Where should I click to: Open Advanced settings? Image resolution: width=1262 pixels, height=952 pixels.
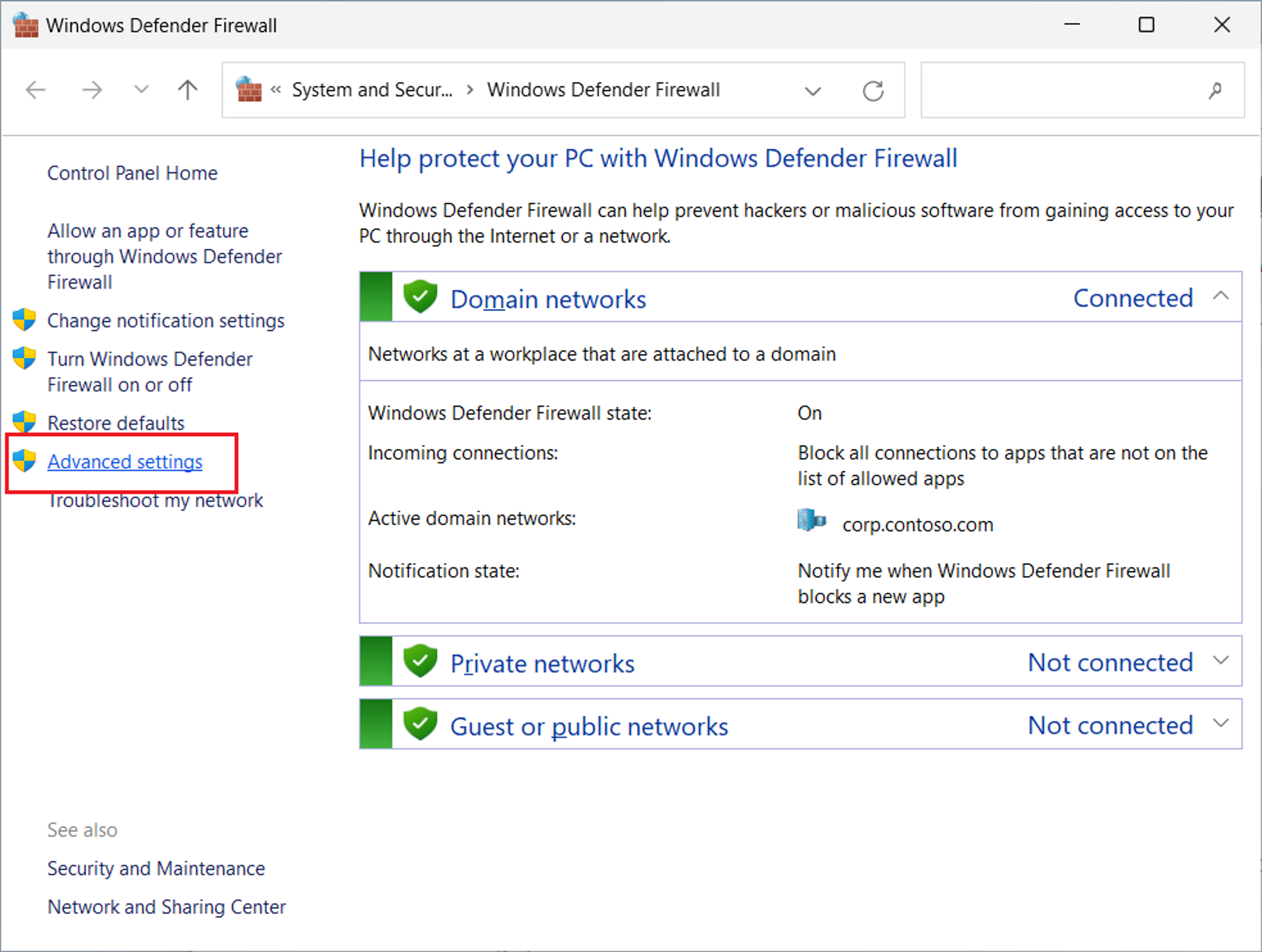[x=125, y=462]
